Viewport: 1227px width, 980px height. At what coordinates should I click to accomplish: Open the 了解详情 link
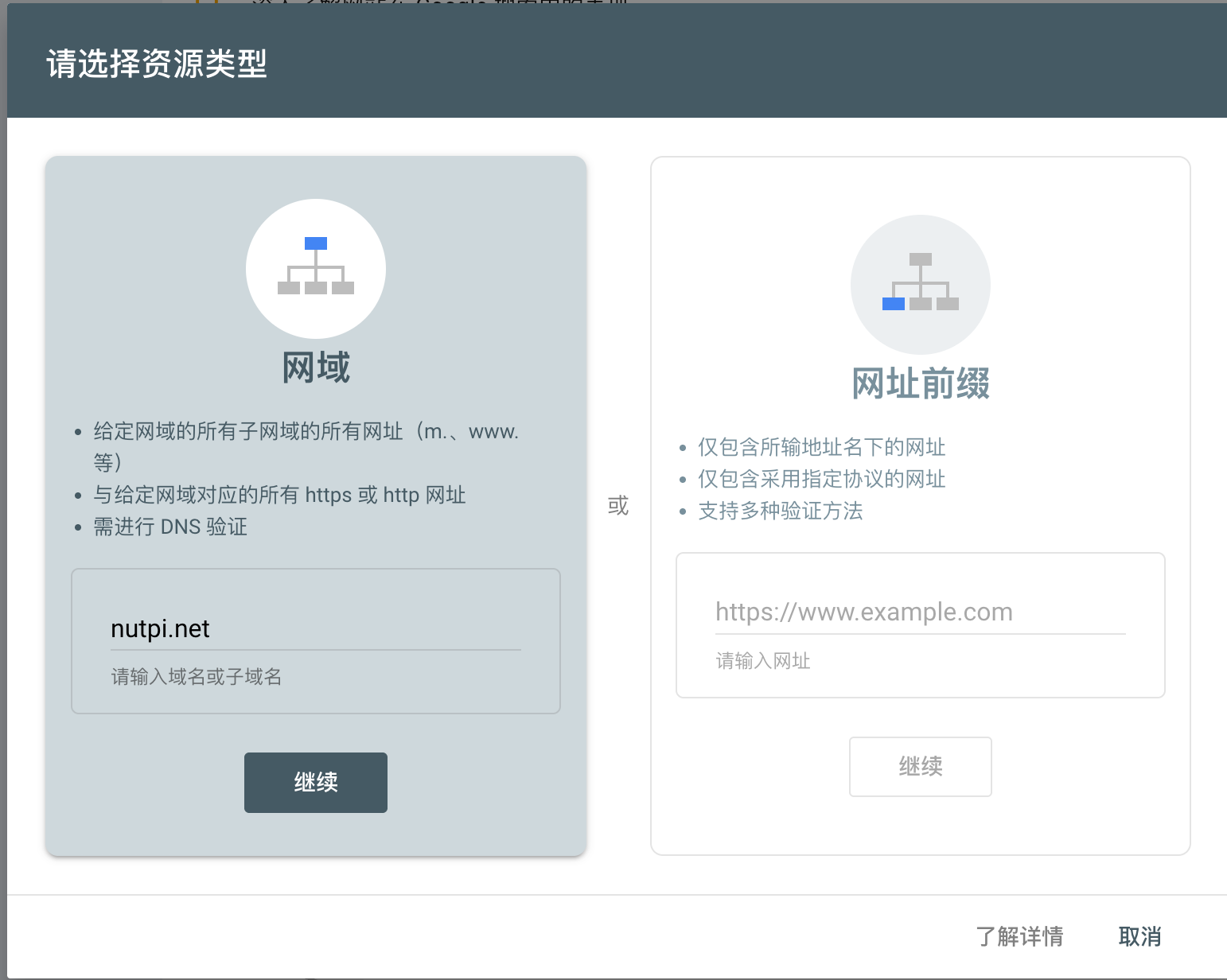coord(1020,936)
